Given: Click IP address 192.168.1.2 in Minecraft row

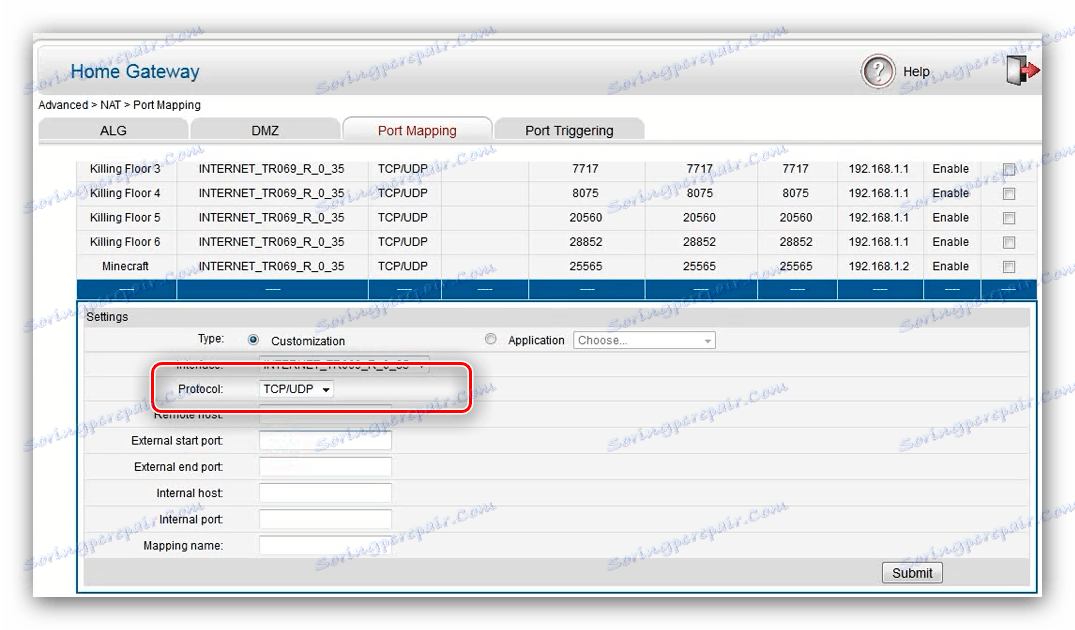Looking at the screenshot, I should click(879, 266).
